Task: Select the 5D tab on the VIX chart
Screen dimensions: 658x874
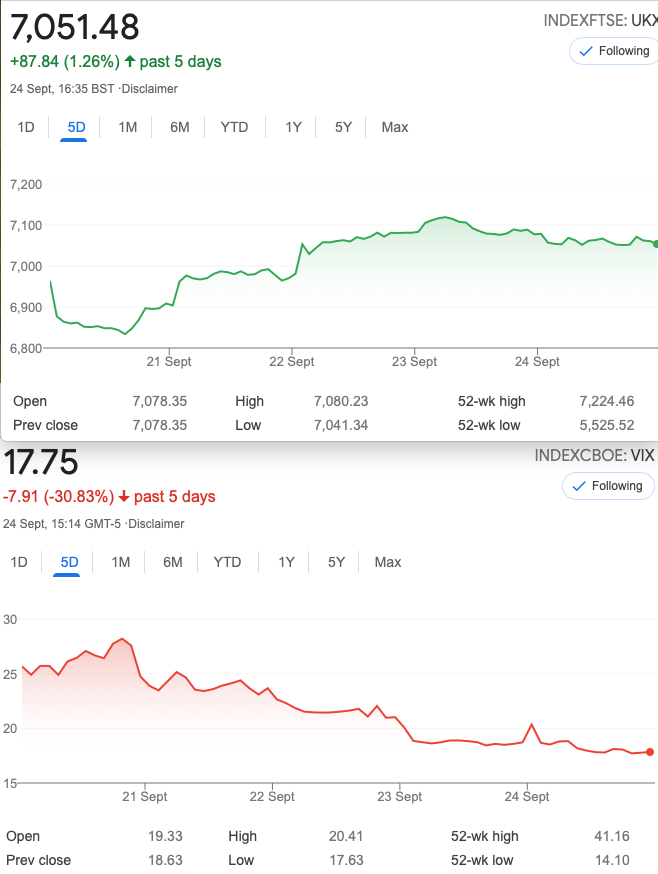Action: pos(69,562)
